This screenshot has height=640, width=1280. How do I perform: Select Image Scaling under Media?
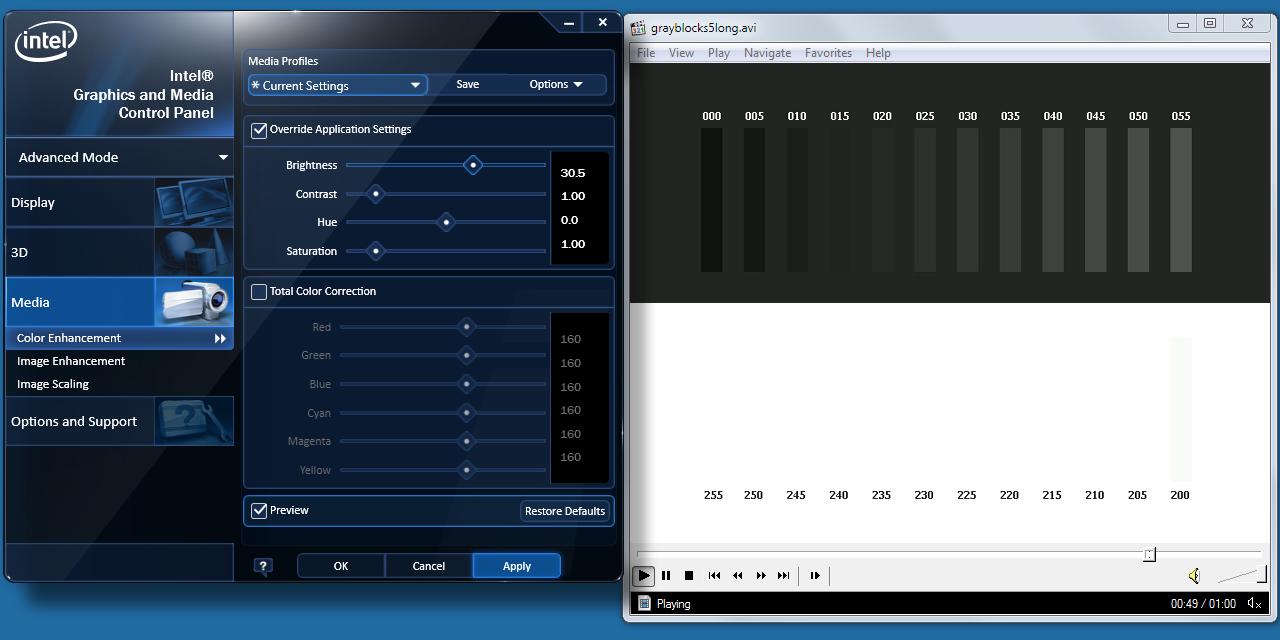[x=53, y=384]
